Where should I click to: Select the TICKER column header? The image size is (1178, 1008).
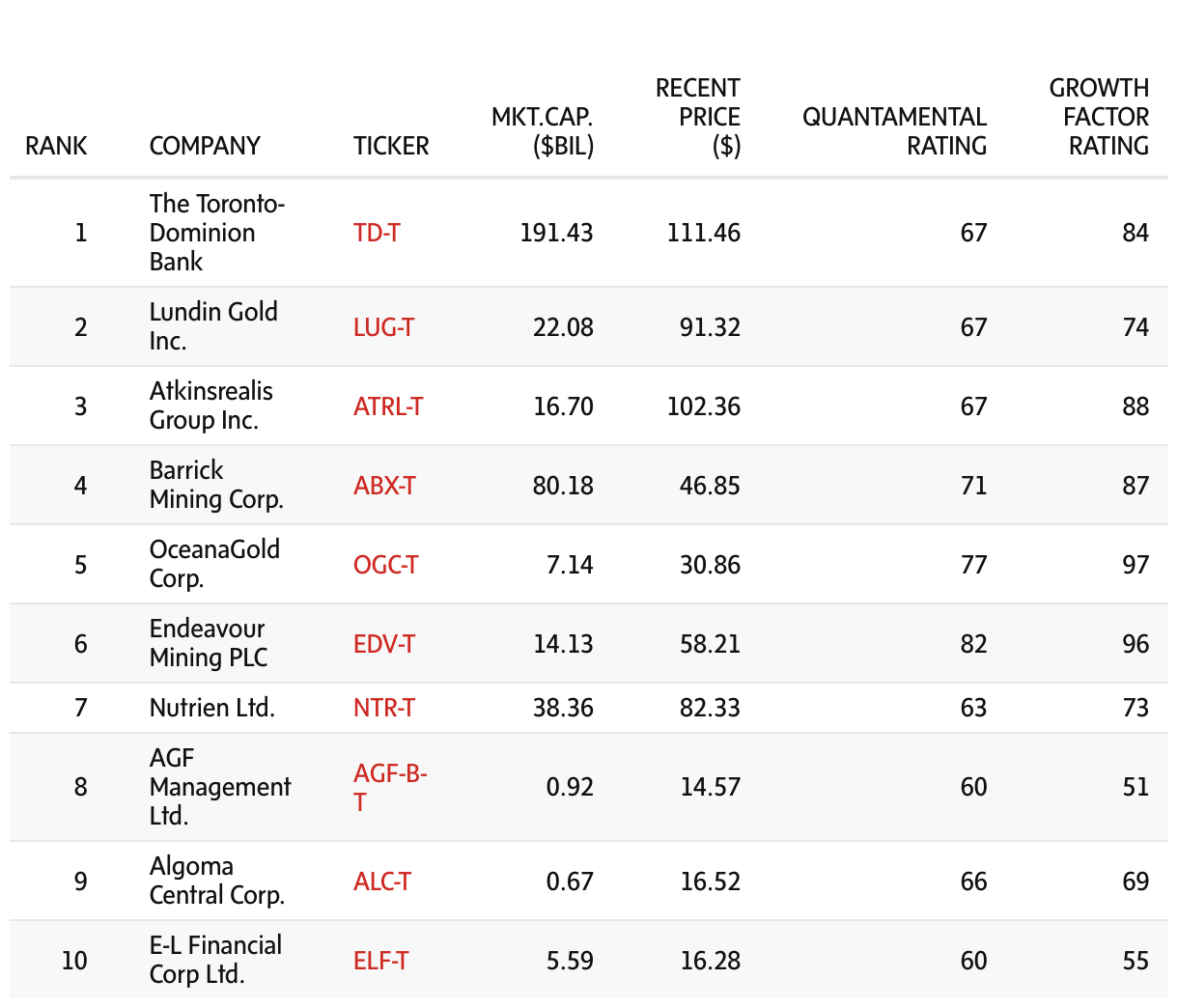tap(391, 146)
